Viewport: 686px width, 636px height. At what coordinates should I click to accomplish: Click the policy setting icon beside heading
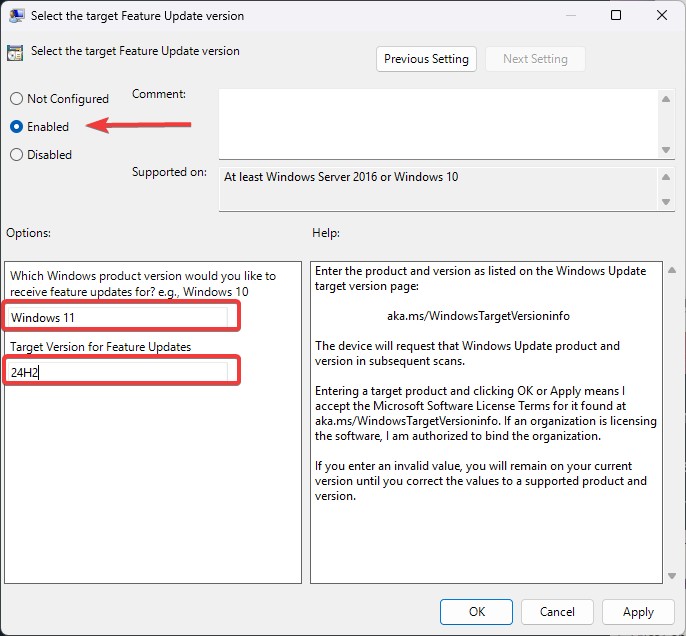coord(15,52)
